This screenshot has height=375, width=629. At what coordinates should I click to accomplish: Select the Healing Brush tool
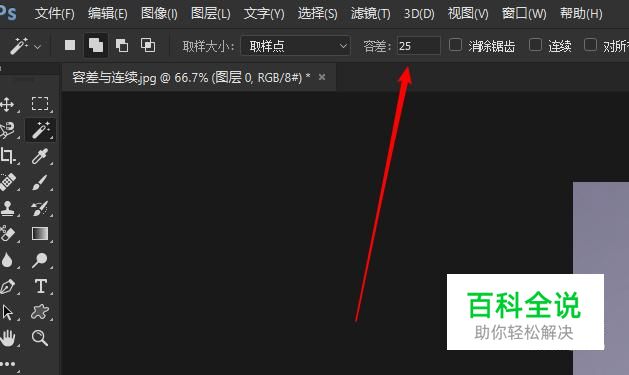coord(7,182)
